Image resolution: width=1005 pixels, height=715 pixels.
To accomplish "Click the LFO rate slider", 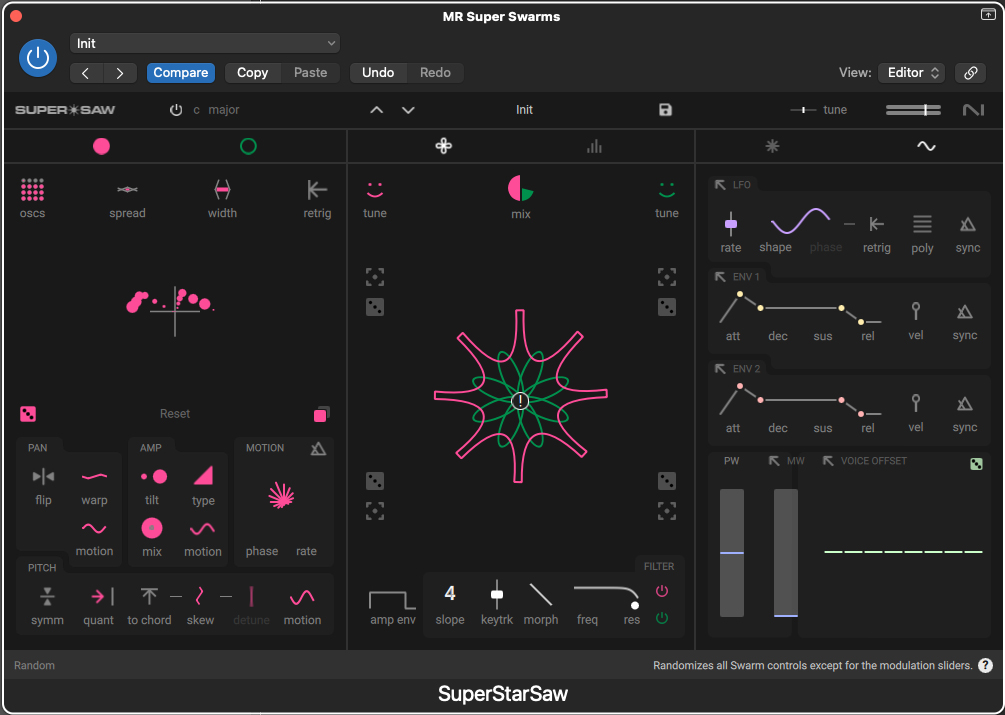I will click(731, 224).
